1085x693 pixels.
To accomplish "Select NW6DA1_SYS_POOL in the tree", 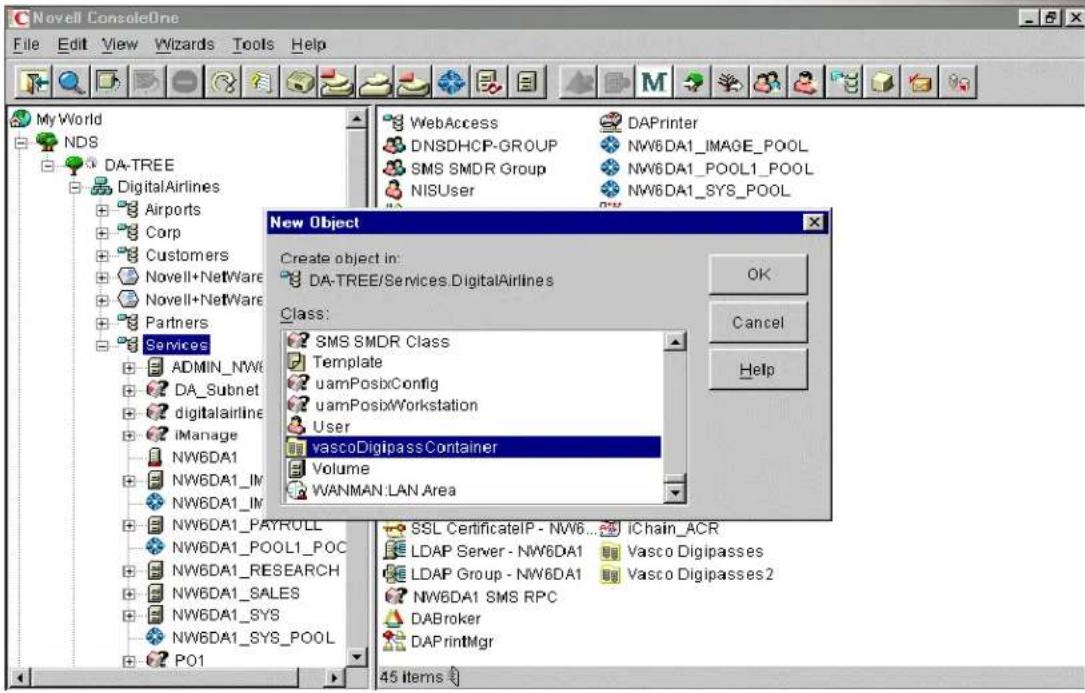I will click(x=253, y=638).
